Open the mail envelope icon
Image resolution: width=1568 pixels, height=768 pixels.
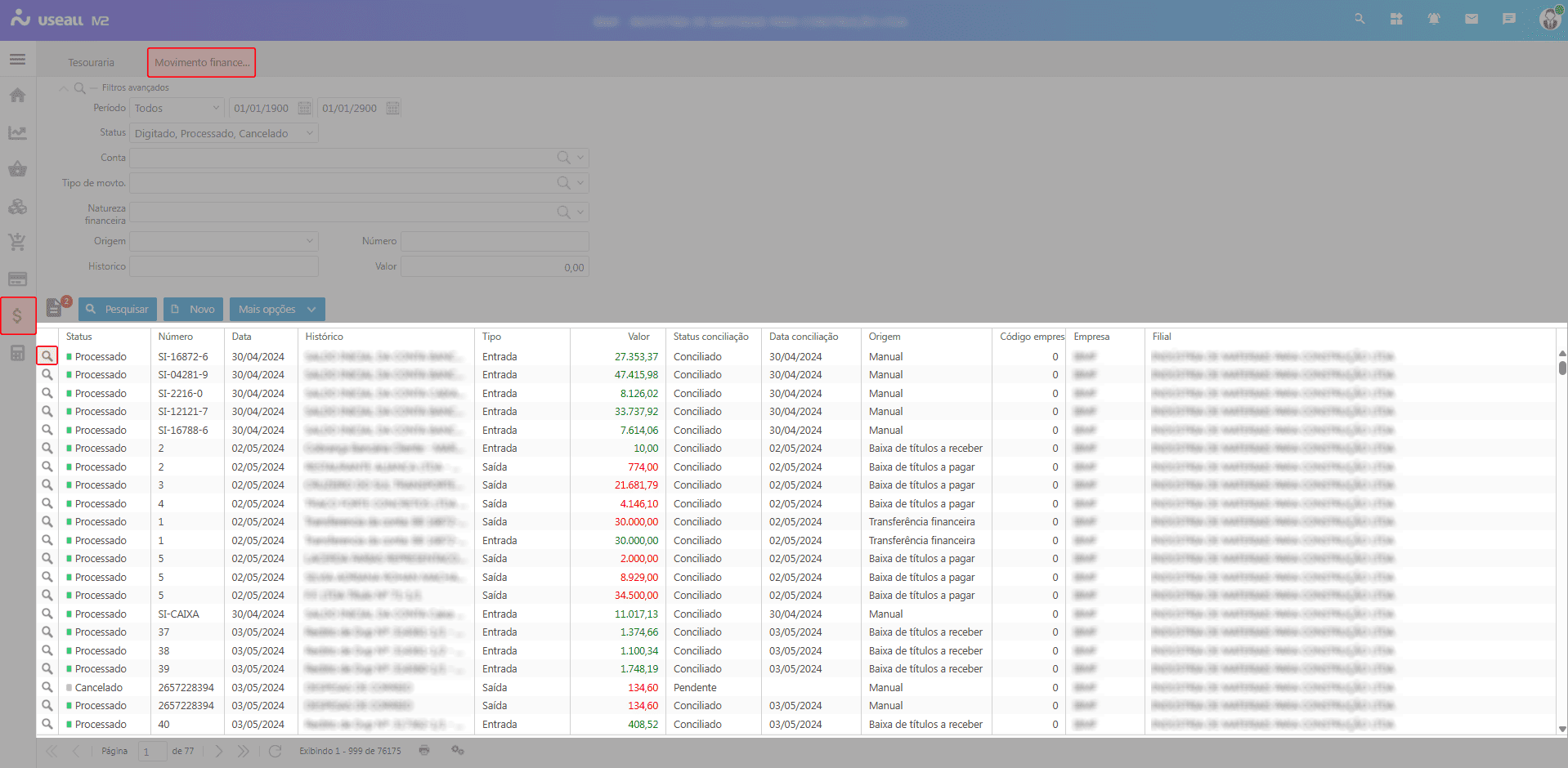click(x=1471, y=19)
